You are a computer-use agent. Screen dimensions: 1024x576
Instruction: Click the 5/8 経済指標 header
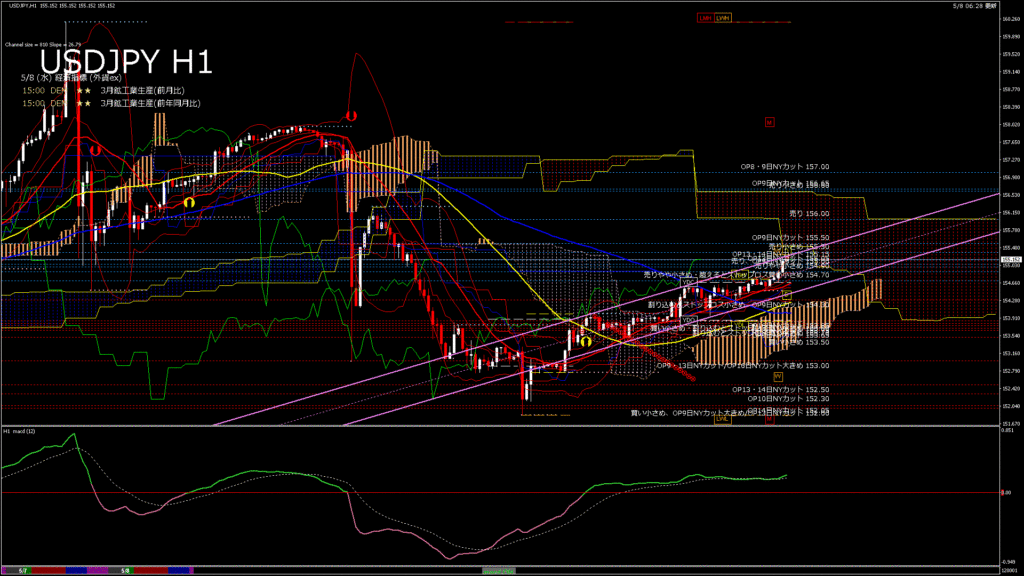tap(70, 77)
